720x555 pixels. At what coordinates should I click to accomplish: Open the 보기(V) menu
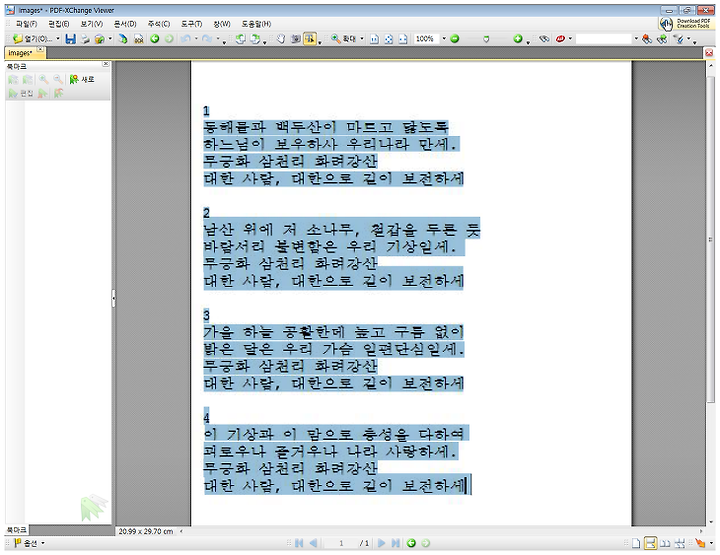tap(92, 24)
